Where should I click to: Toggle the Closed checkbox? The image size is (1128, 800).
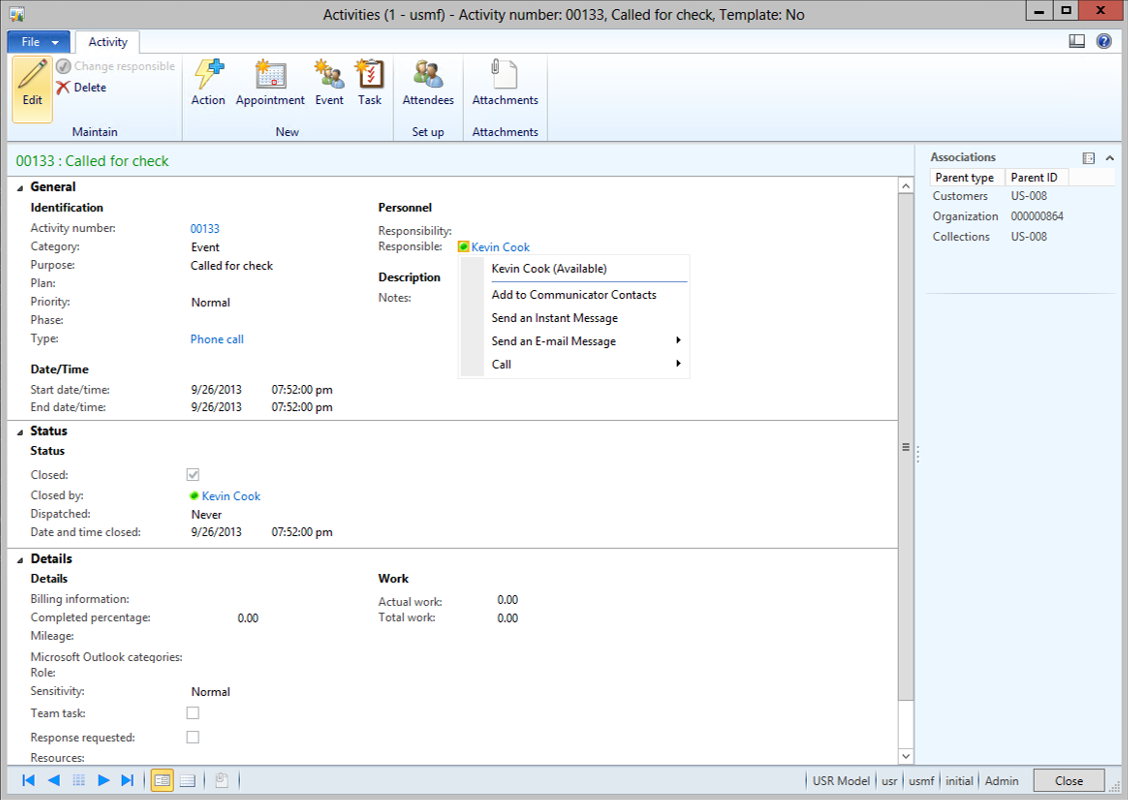click(193, 475)
